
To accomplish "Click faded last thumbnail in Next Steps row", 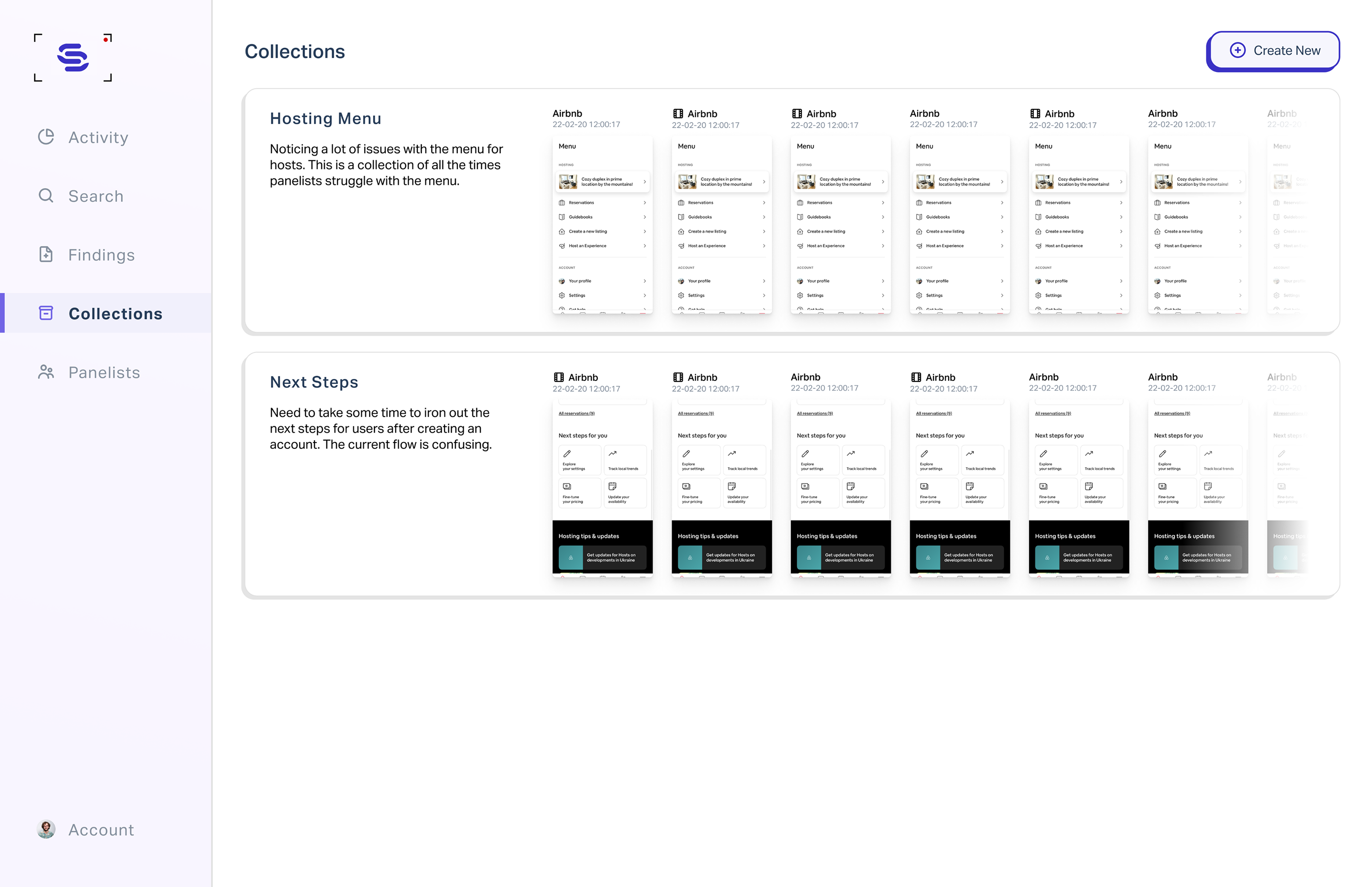I will point(1287,488).
